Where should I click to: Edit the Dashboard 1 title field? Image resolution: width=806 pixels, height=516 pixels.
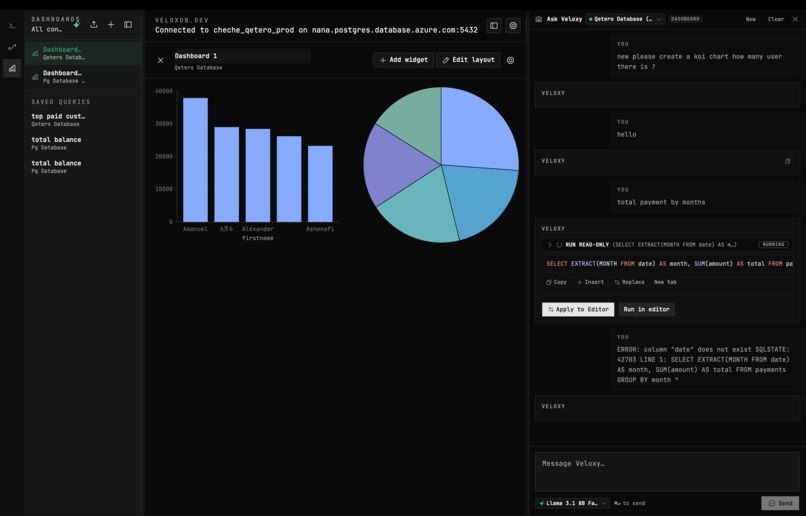(242, 56)
